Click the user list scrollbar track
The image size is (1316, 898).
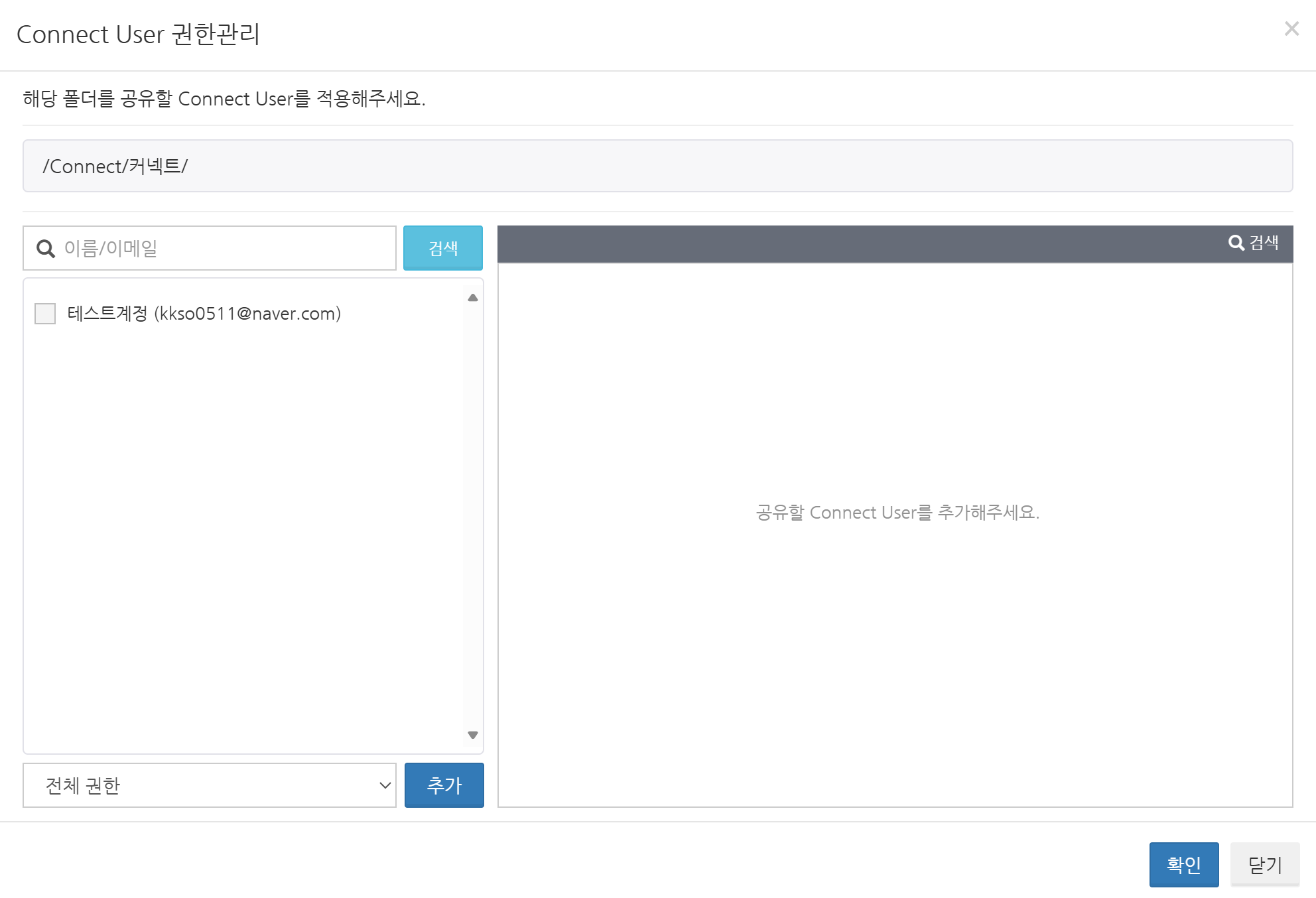click(x=472, y=517)
